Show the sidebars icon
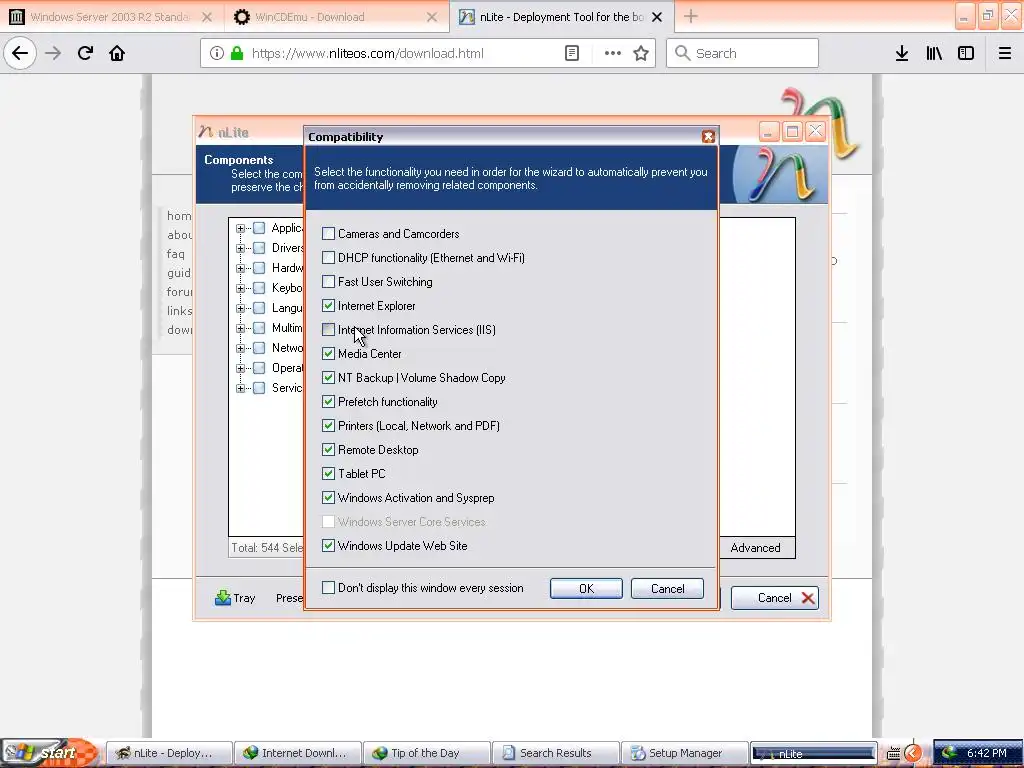This screenshot has height=768, width=1024. 966,53
